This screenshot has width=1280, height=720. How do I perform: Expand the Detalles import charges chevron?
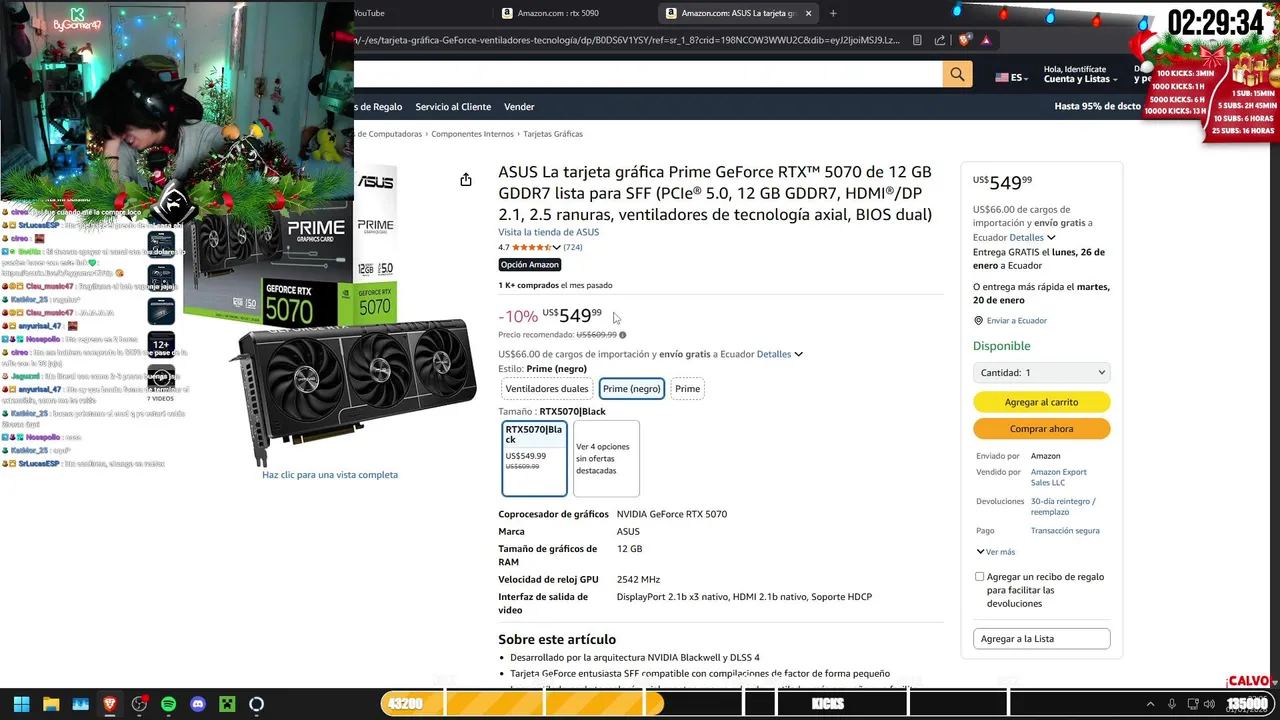coord(798,354)
